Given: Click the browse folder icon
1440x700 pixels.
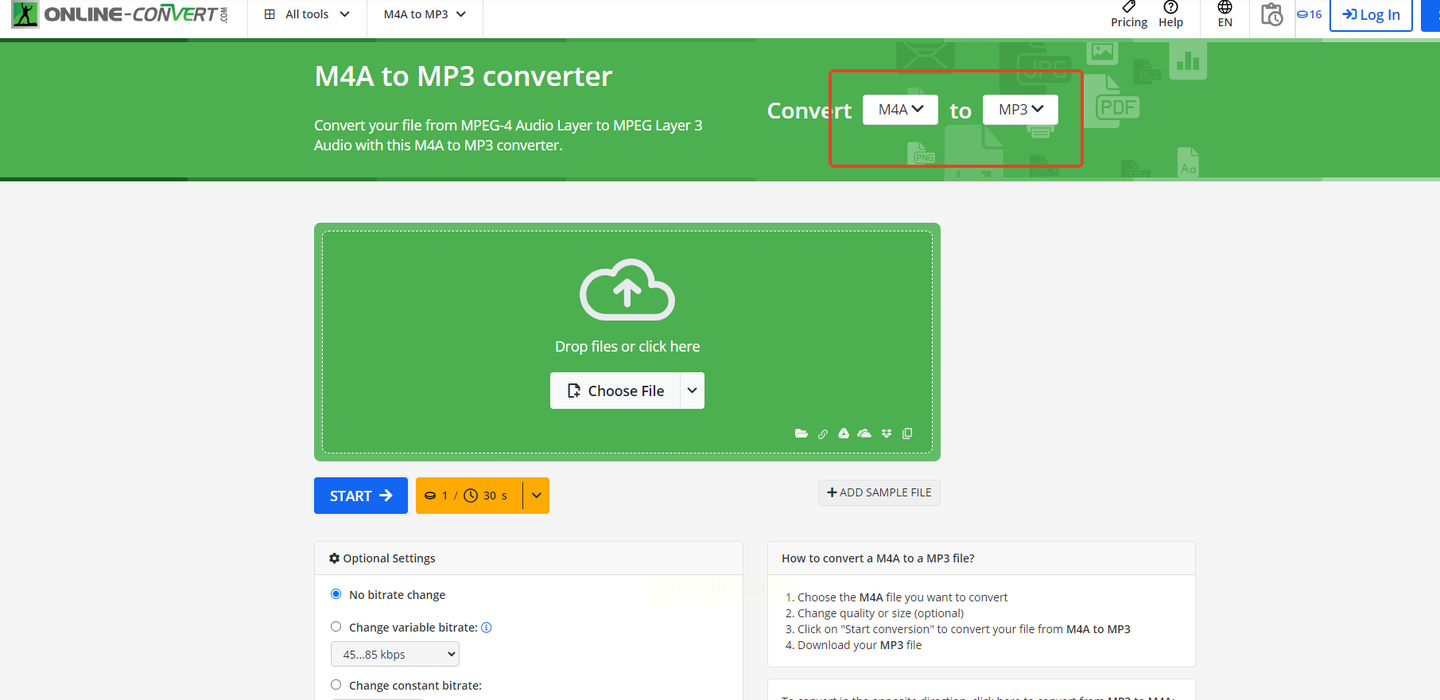Looking at the screenshot, I should [801, 434].
